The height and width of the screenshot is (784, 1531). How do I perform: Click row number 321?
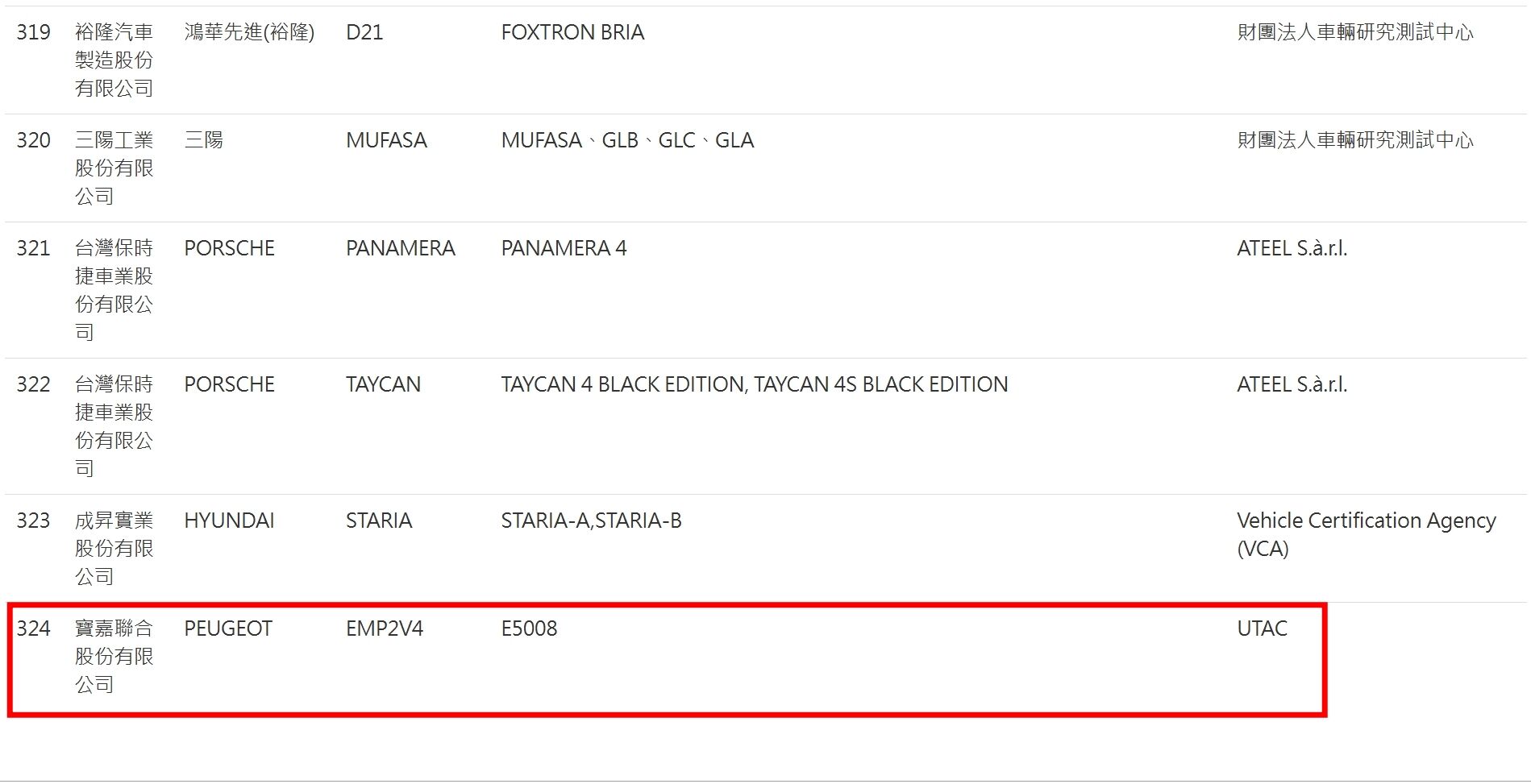coord(33,248)
